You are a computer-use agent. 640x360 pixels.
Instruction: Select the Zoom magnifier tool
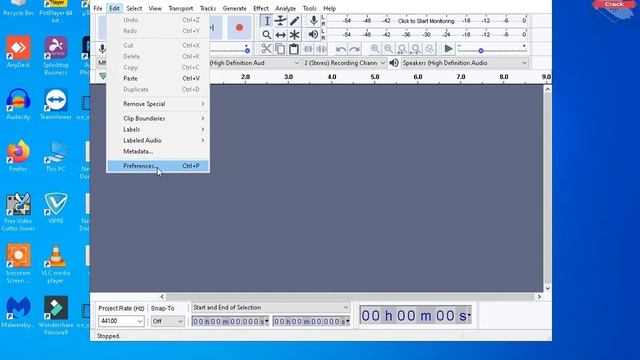click(267, 35)
